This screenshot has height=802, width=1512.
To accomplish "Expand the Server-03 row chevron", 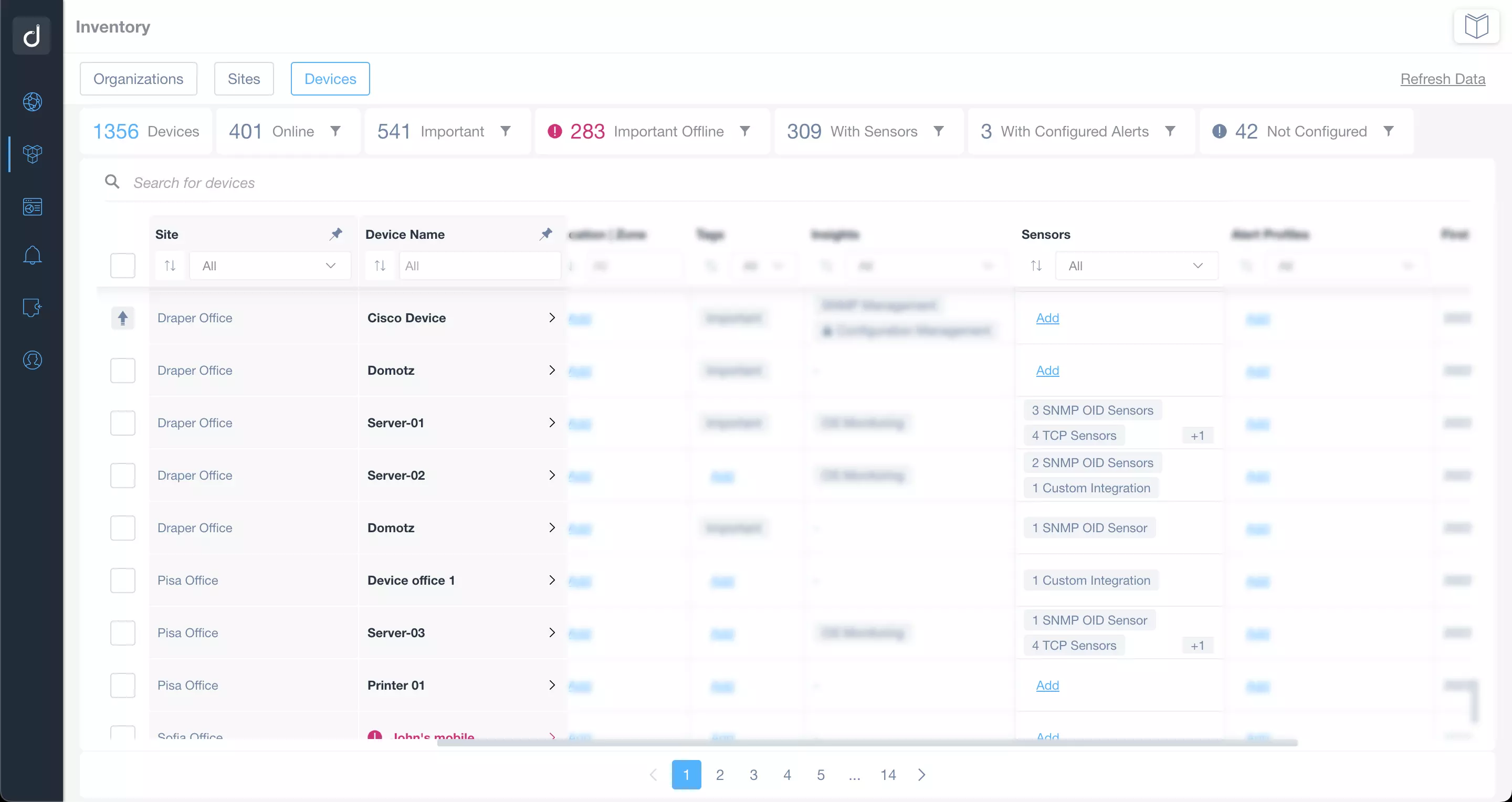I will [552, 632].
